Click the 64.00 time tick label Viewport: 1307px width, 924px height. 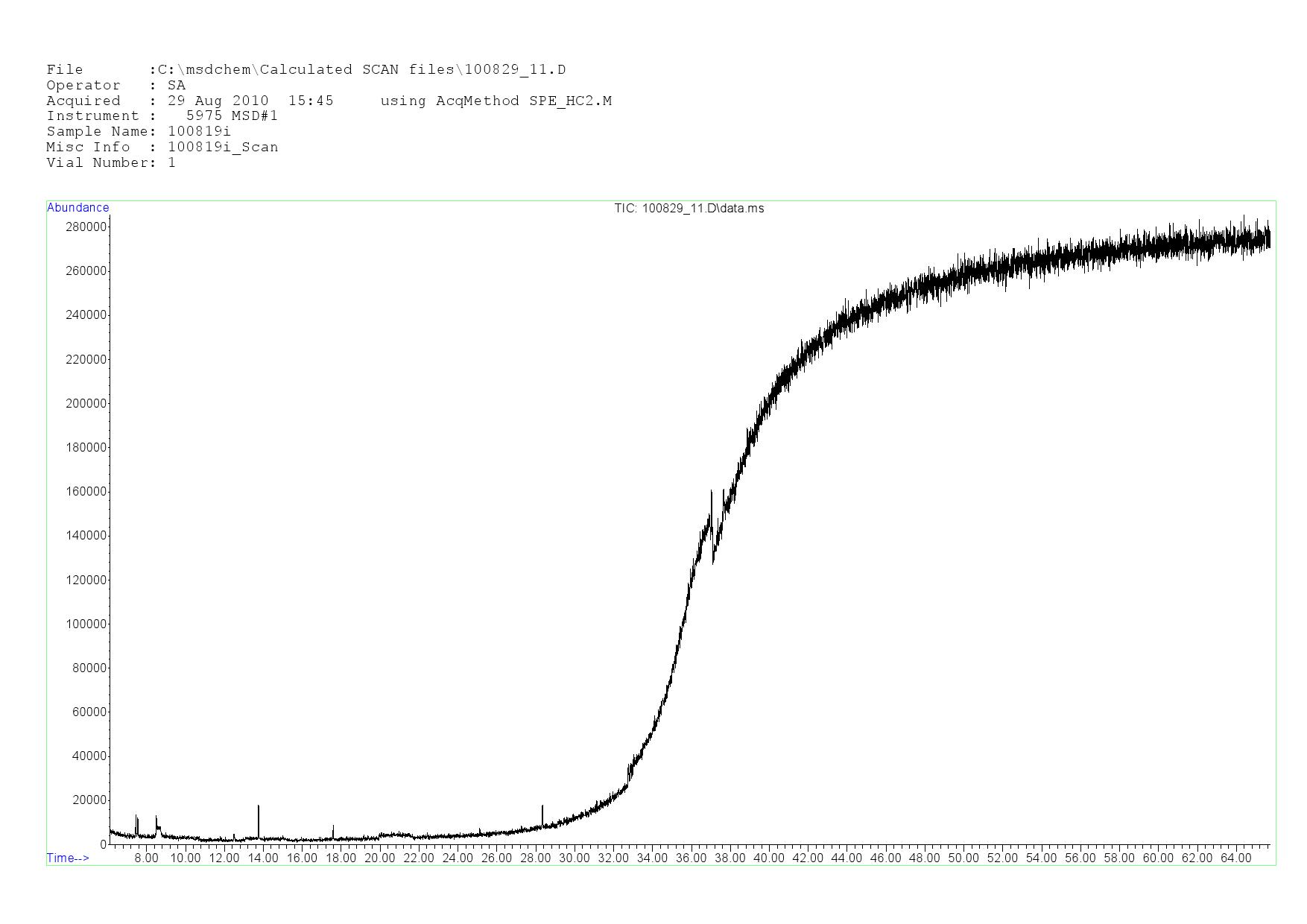pyautogui.click(x=1235, y=858)
